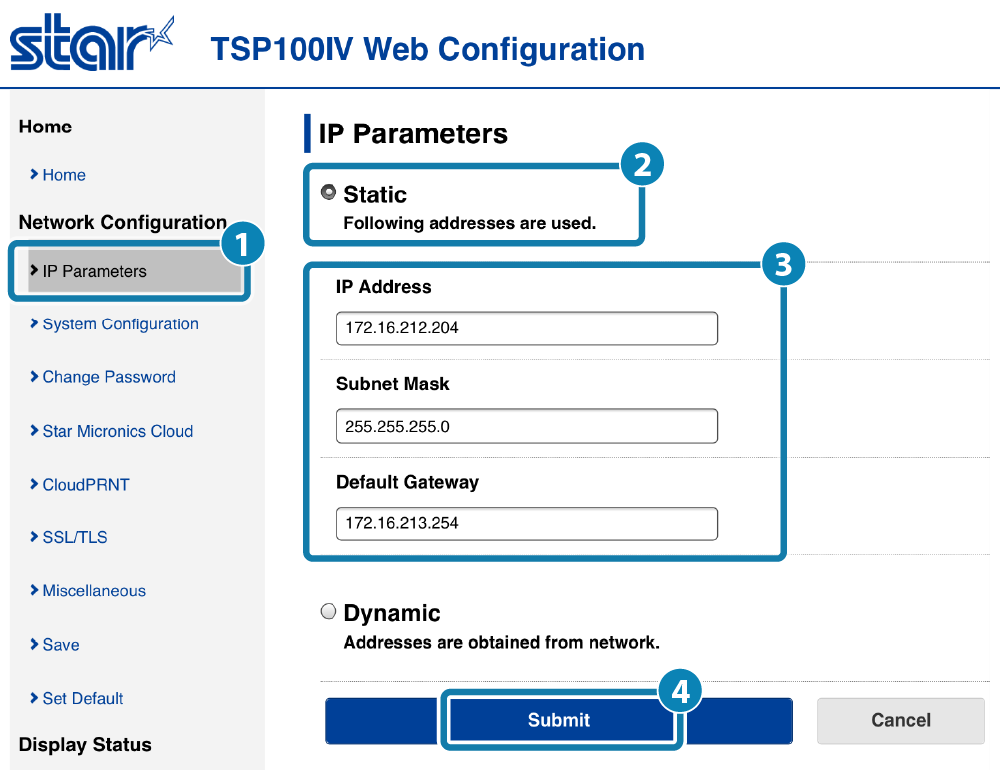This screenshot has width=1000, height=770.
Task: Click the Default Gateway input field
Action: point(527,524)
